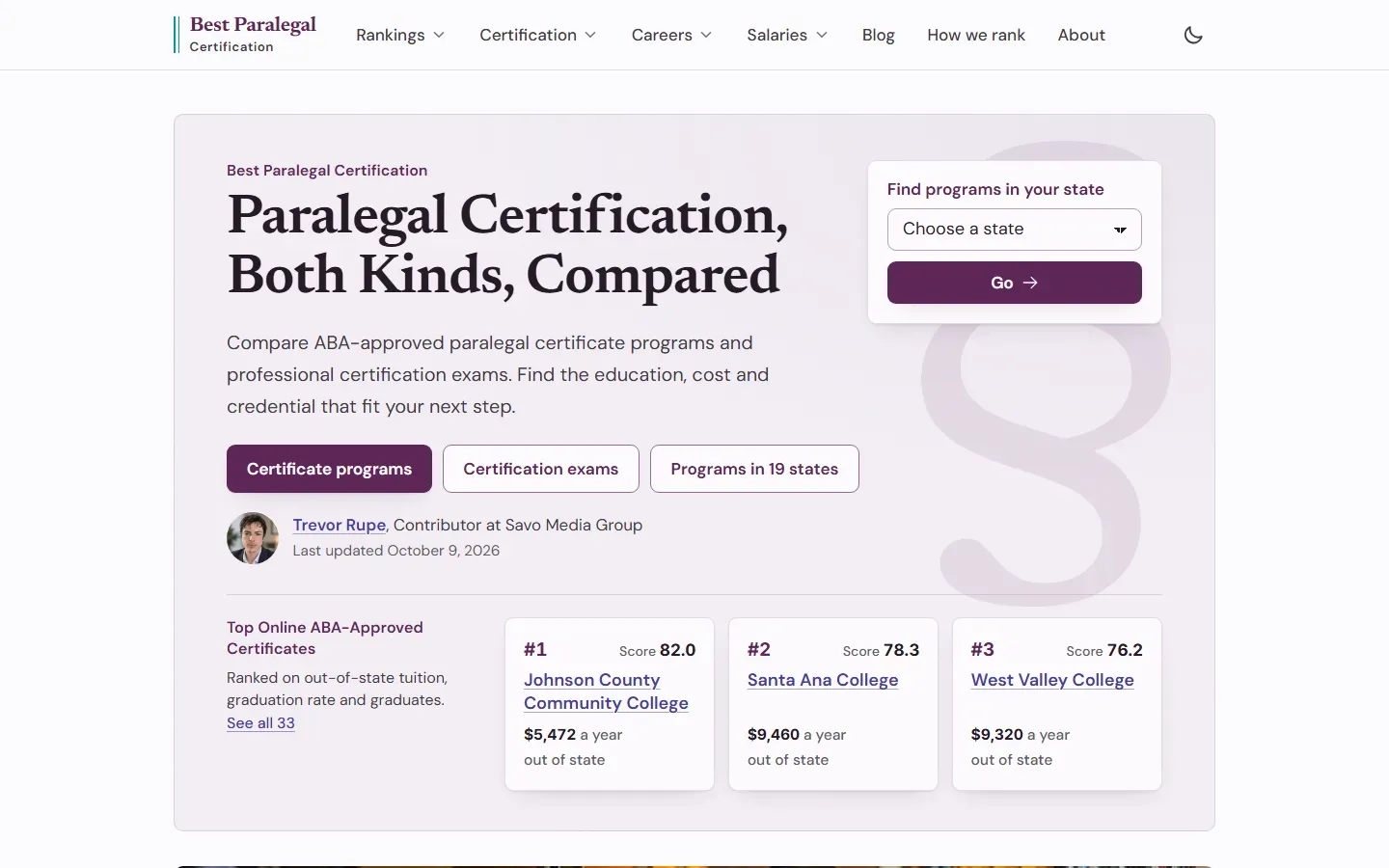Select the Certificate programs button
The image size is (1389, 868).
pyautogui.click(x=329, y=469)
